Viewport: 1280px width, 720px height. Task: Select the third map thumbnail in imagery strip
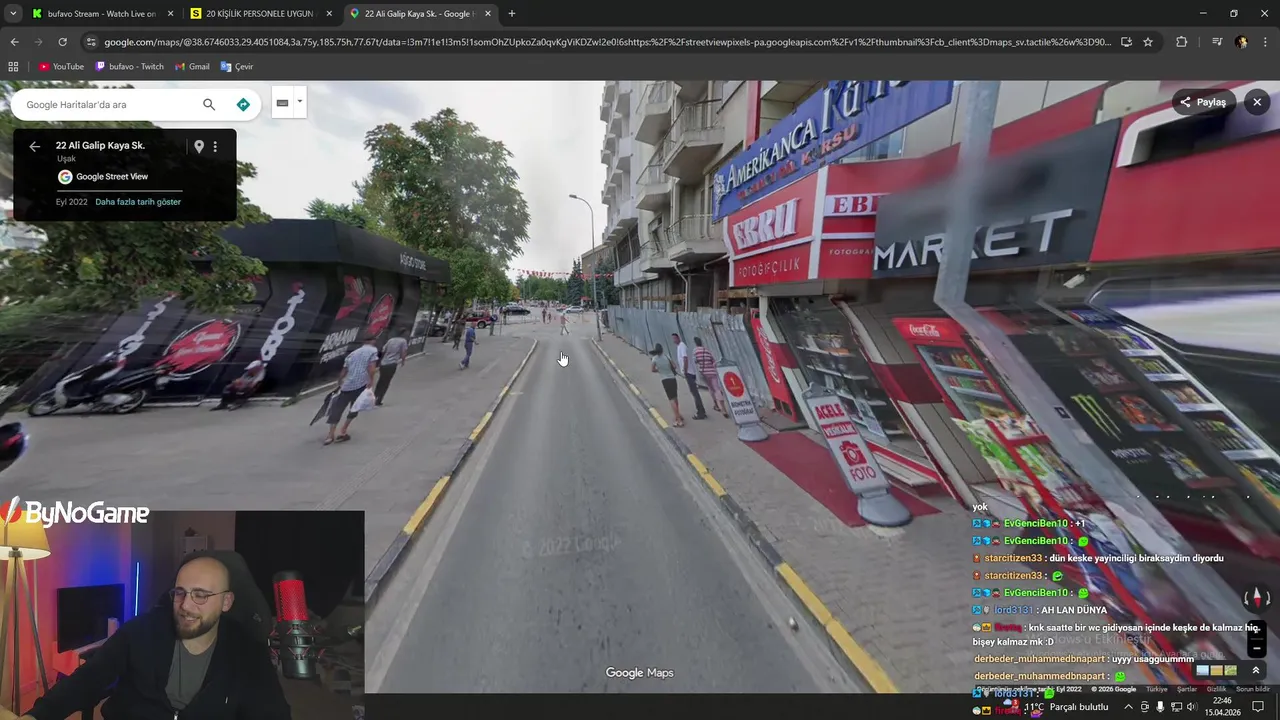click(x=1231, y=670)
